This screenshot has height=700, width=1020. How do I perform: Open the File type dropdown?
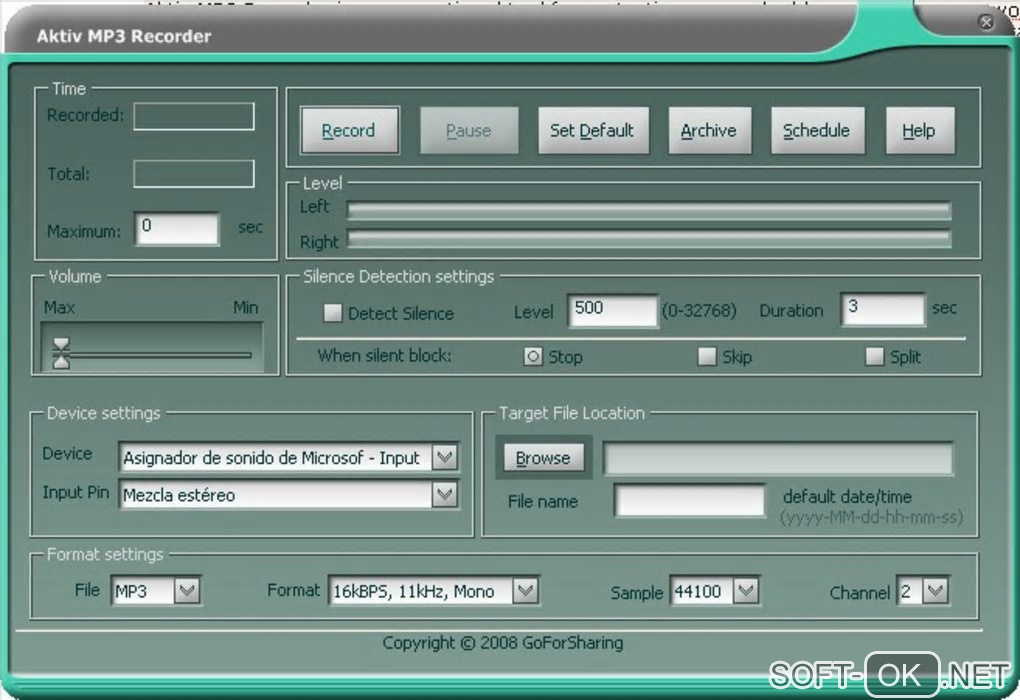coord(187,591)
